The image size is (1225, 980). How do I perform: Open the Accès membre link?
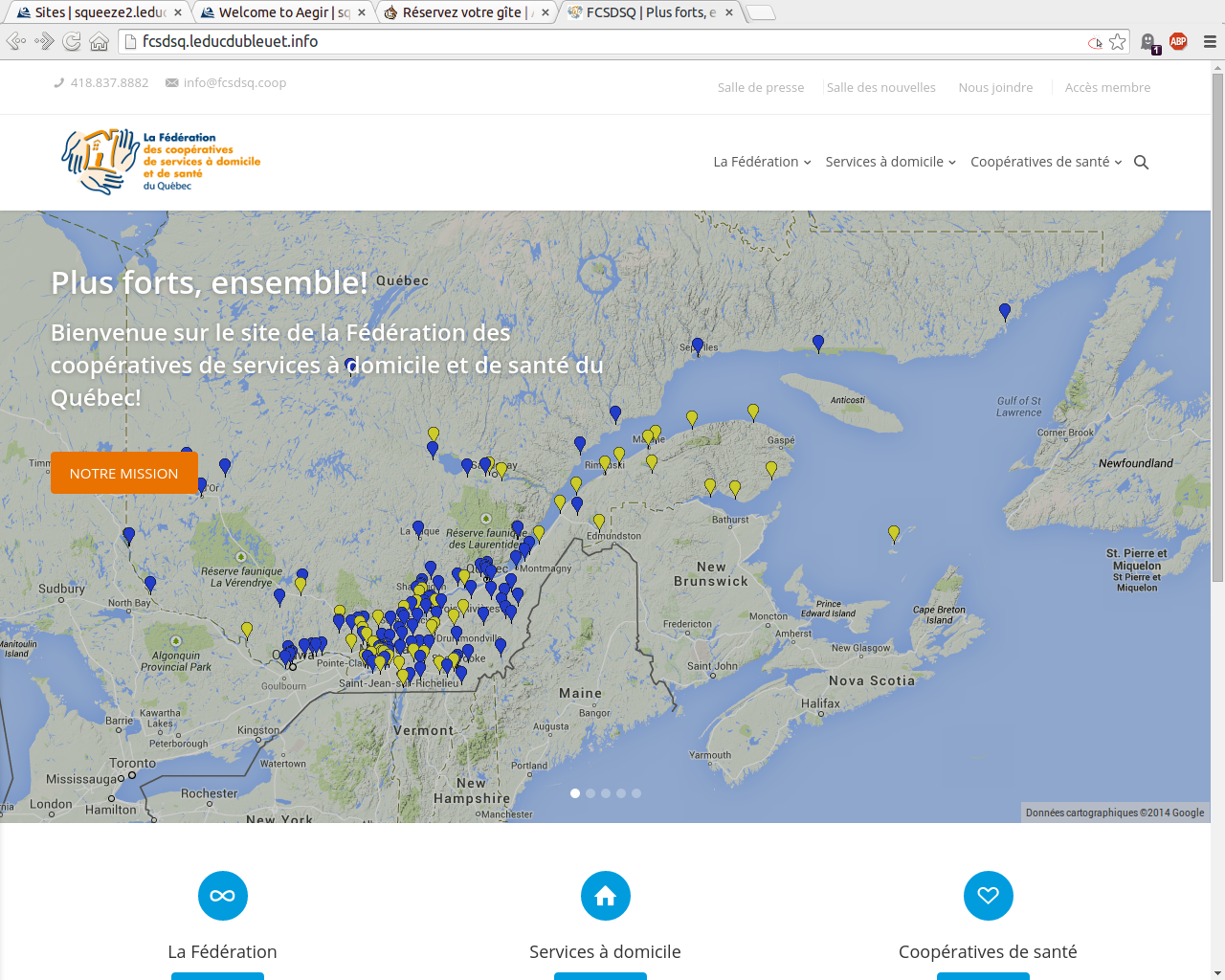[x=1107, y=88]
